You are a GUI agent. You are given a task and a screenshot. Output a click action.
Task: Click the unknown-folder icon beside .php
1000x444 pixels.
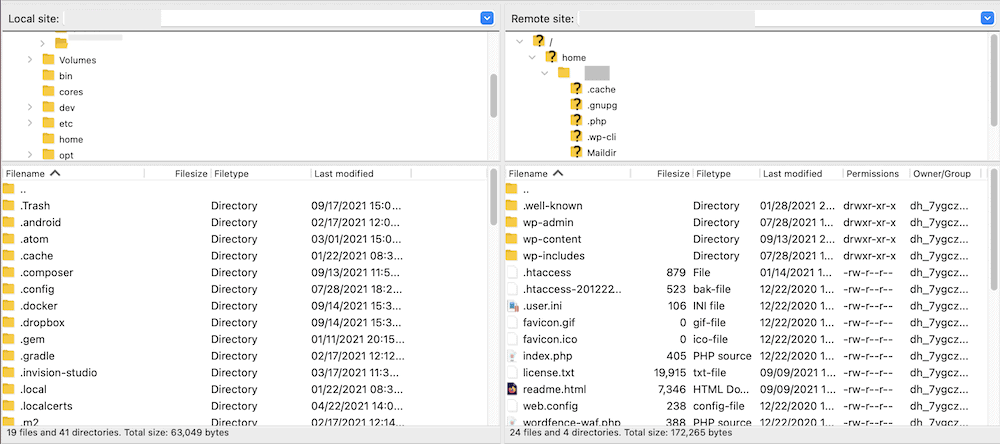tap(577, 121)
